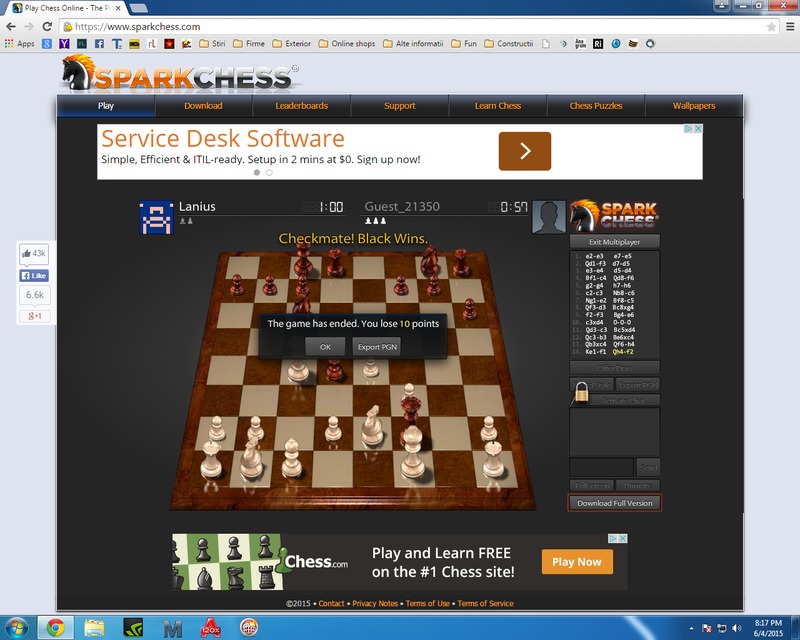Open Windows Start menu
Image resolution: width=800 pixels, height=640 pixels.
[16, 628]
